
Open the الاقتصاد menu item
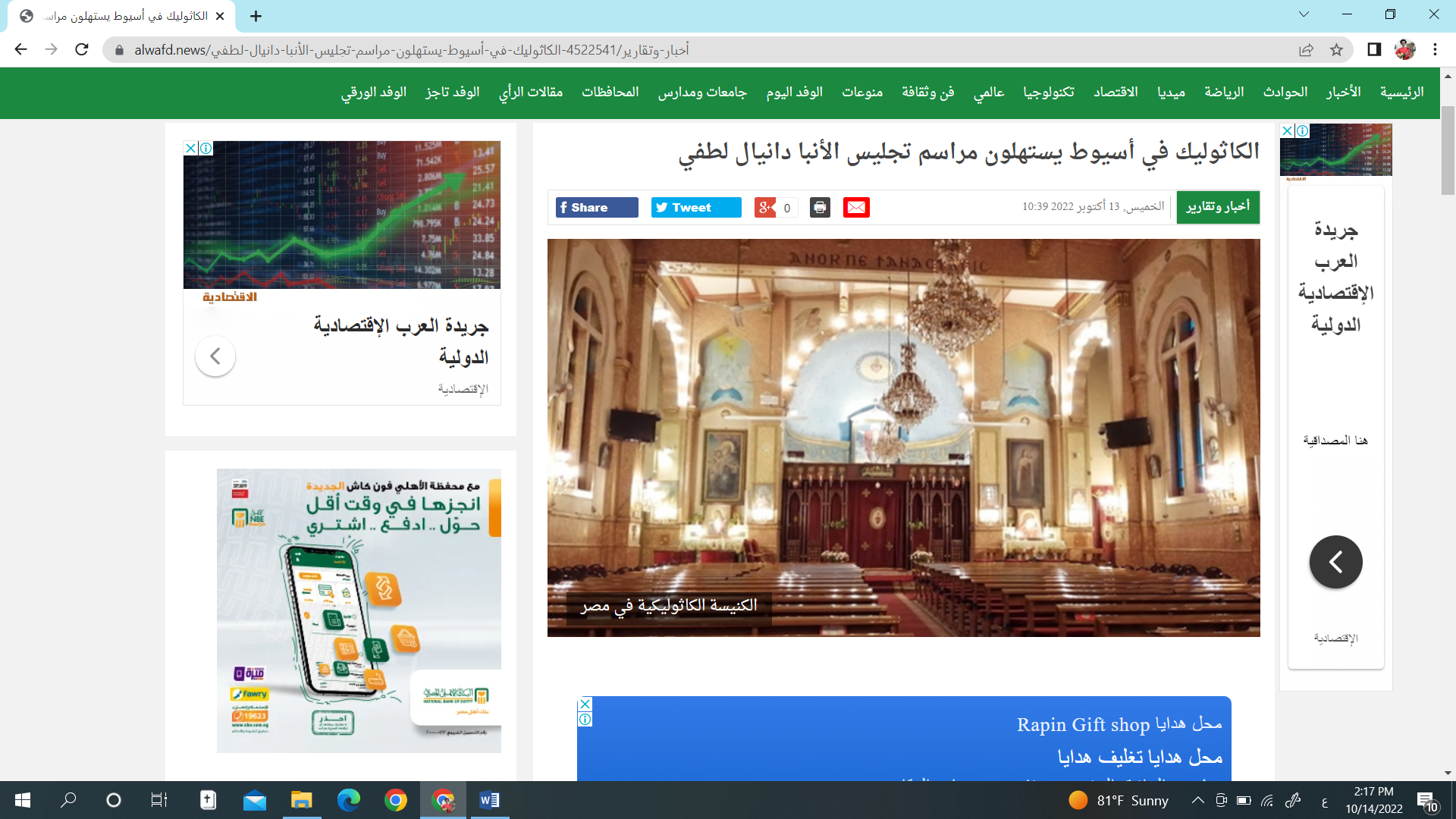pyautogui.click(x=1116, y=92)
